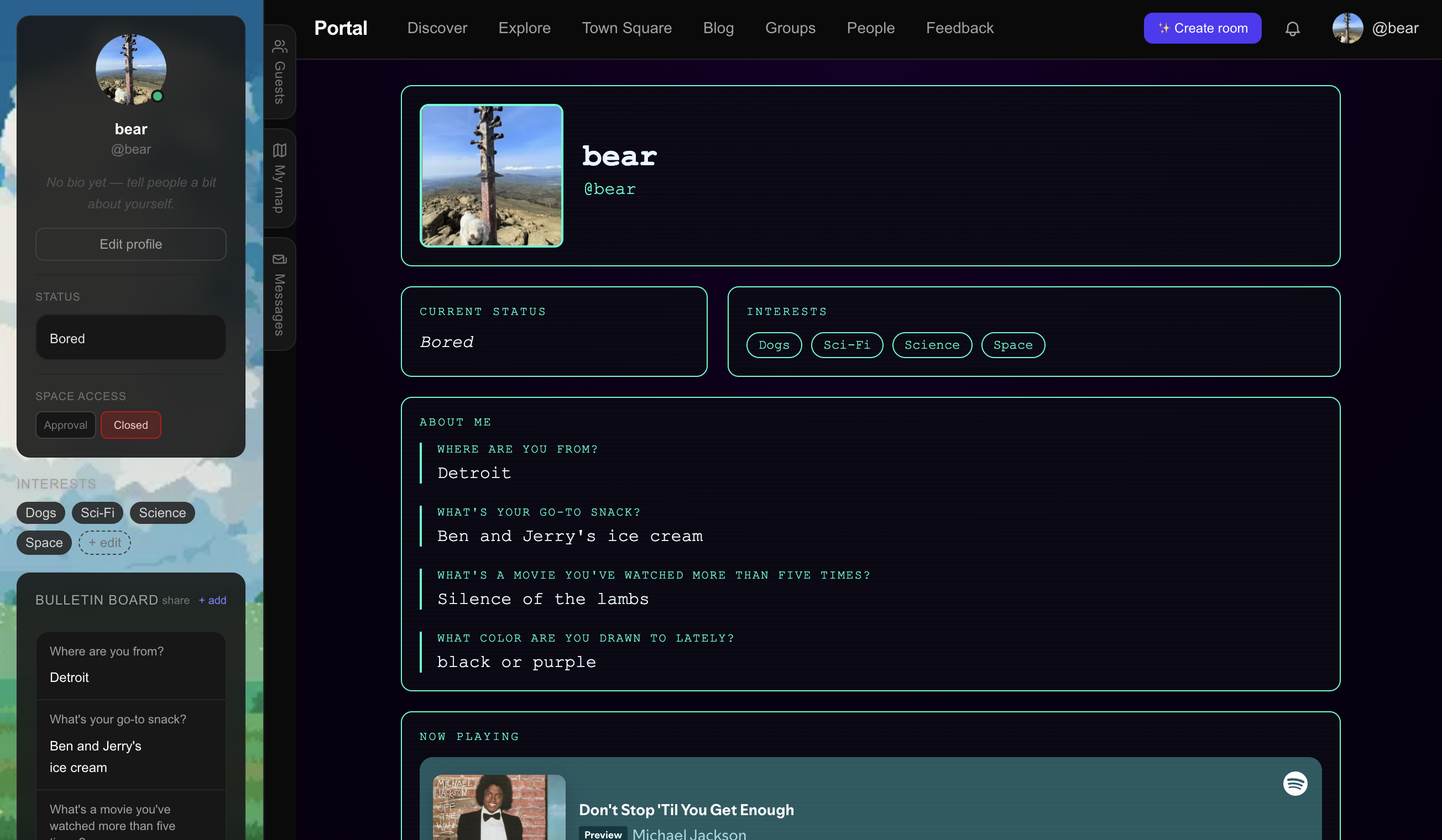Click sparkle icon on Create room
This screenshot has height=840, width=1442.
point(1163,28)
